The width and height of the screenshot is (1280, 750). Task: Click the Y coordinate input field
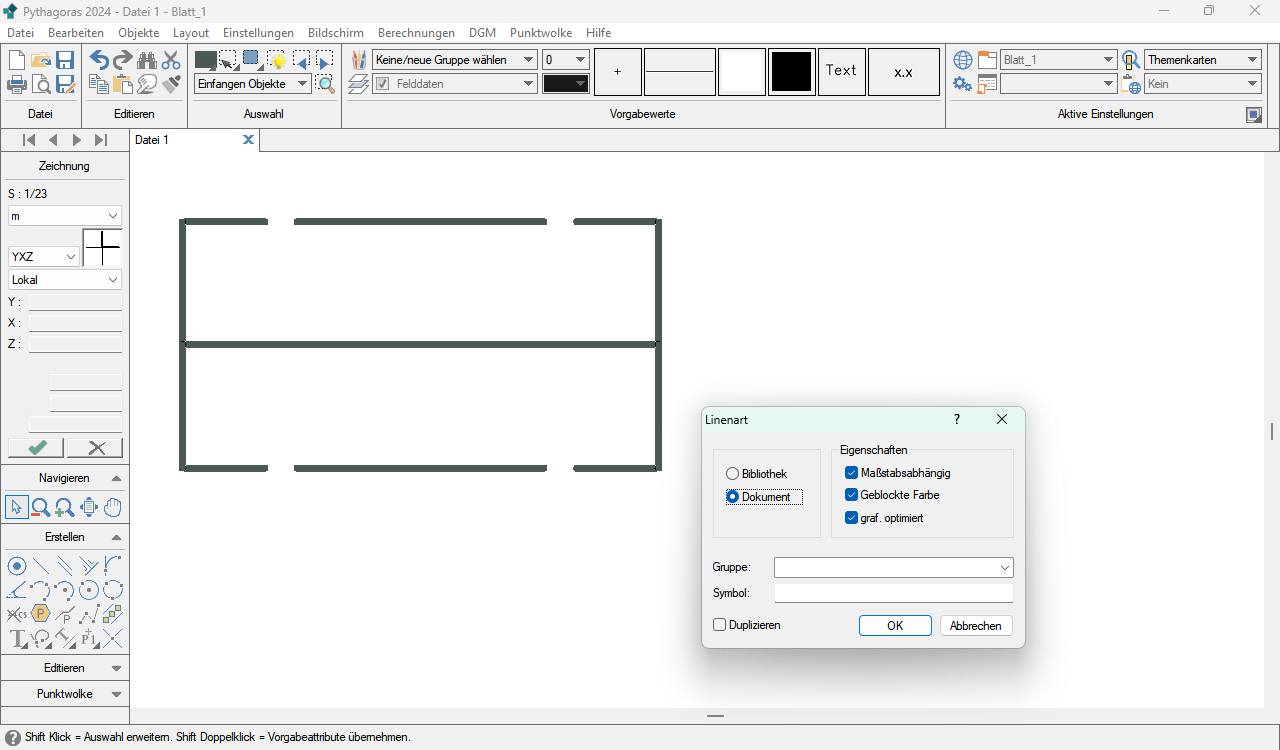tap(75, 302)
